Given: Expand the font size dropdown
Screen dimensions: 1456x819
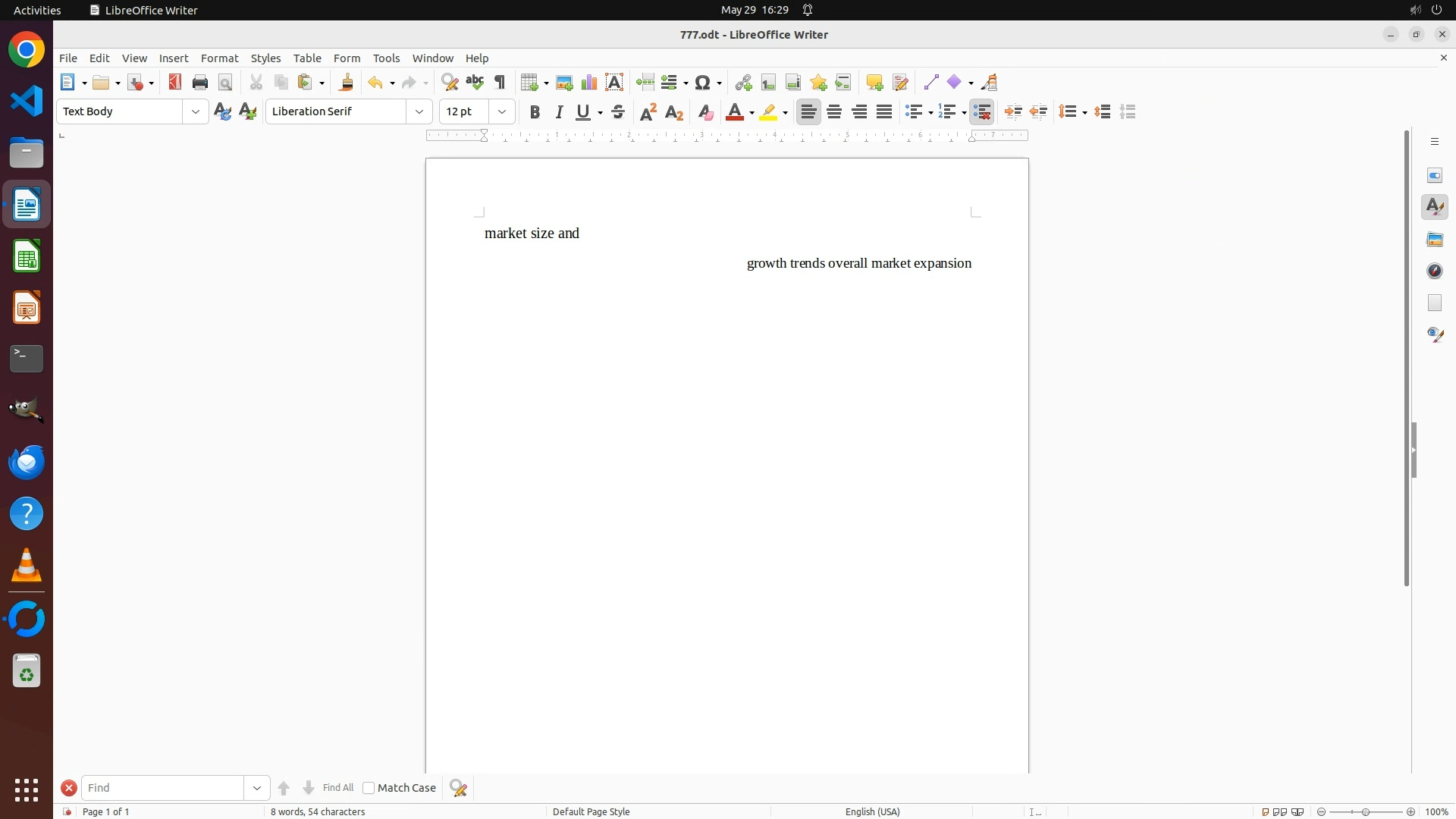Looking at the screenshot, I should tap(502, 112).
